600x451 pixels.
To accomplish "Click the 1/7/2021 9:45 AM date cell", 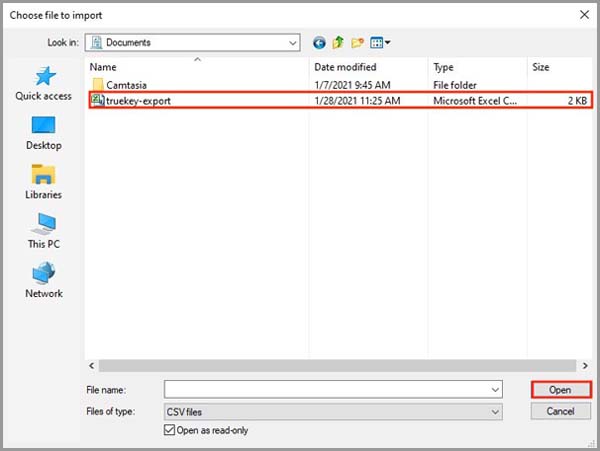I will 352,85.
